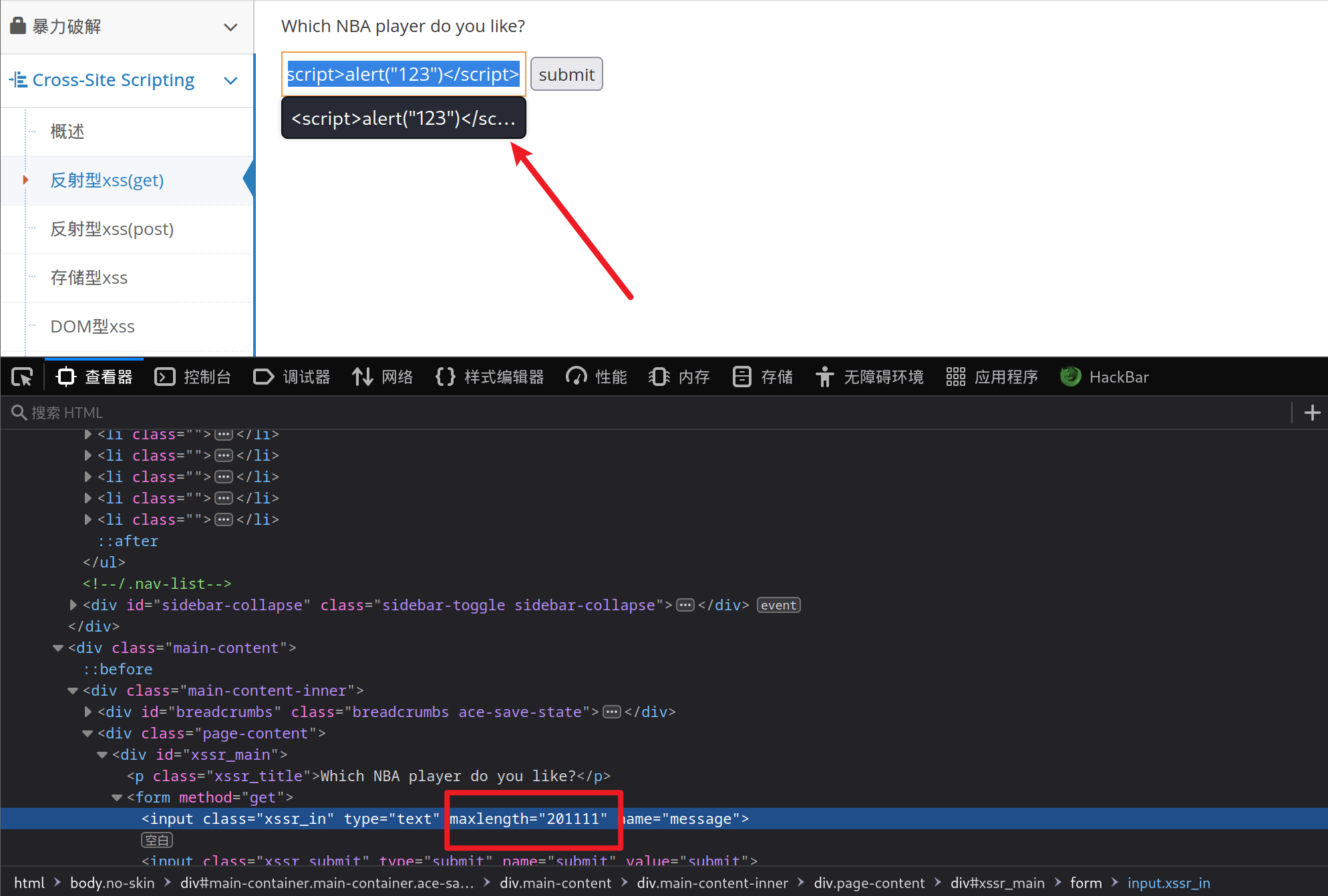Open the 查看器 inspector tab

pos(94,377)
